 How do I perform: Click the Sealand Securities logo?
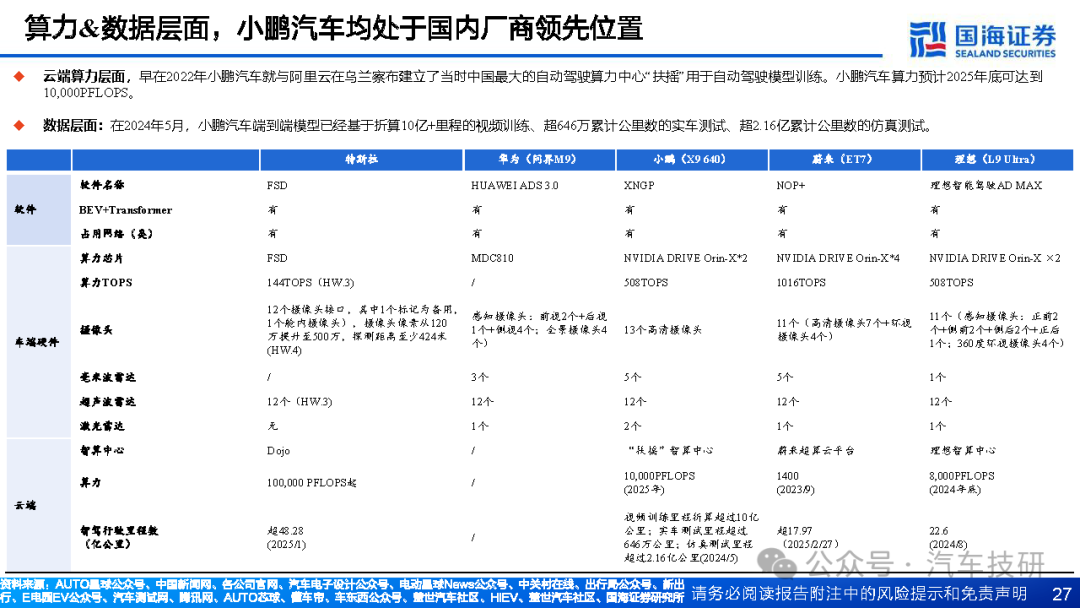(x=983, y=40)
